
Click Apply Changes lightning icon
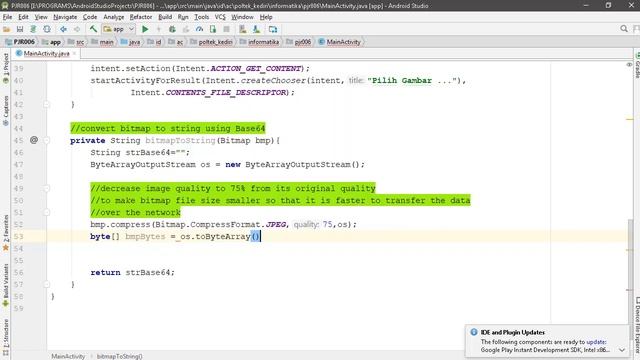158,29
